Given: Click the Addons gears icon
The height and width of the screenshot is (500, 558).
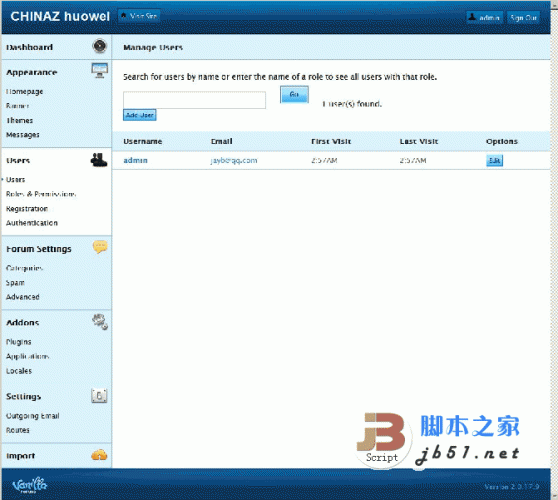Looking at the screenshot, I should tap(100, 322).
